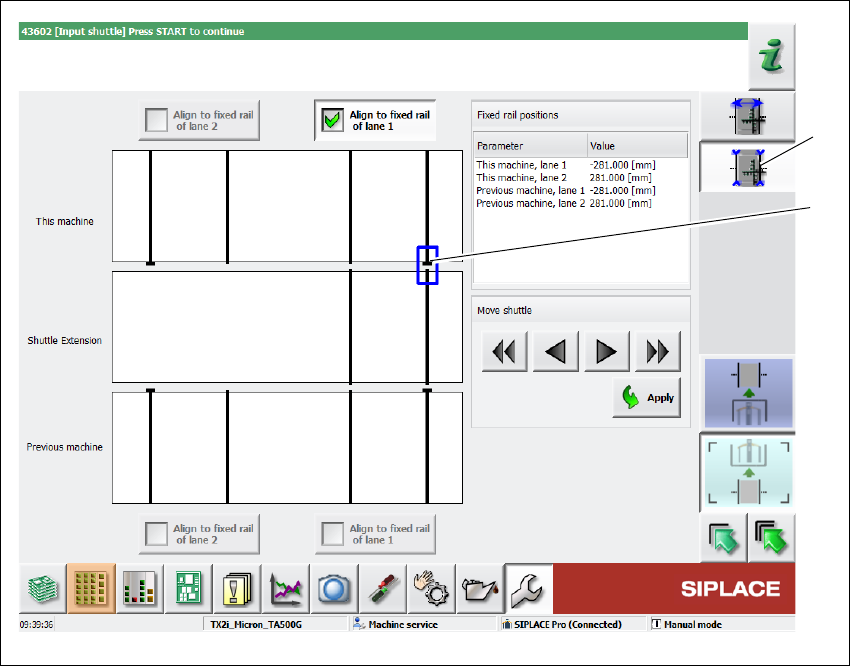
Task: Move shuttle one step left
Action: (x=556, y=352)
